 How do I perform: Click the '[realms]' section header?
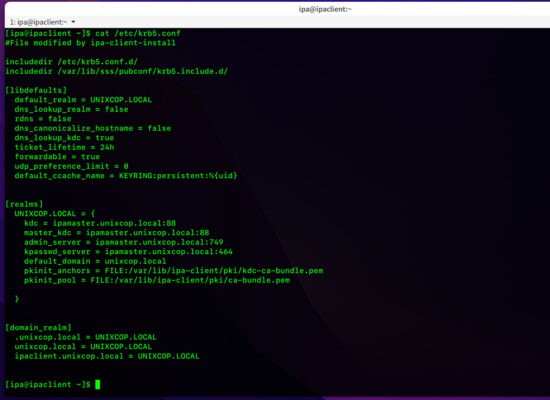tap(24, 204)
